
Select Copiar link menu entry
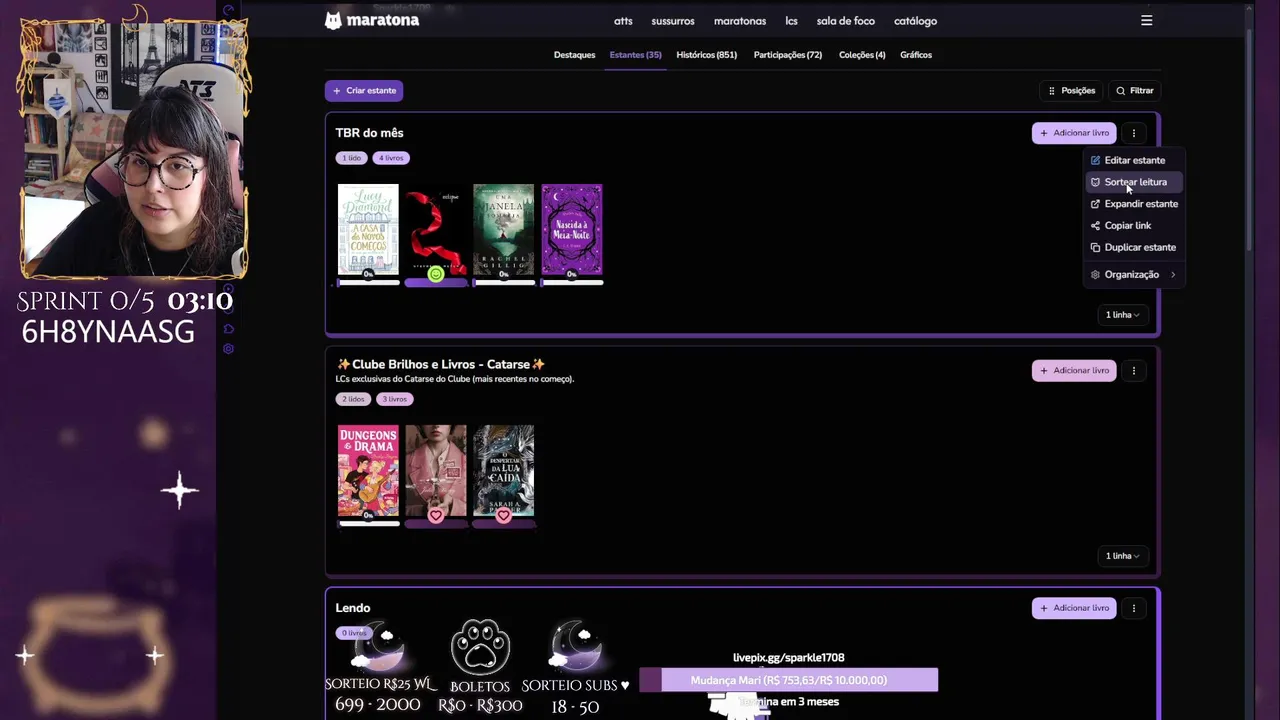[x=1134, y=226]
